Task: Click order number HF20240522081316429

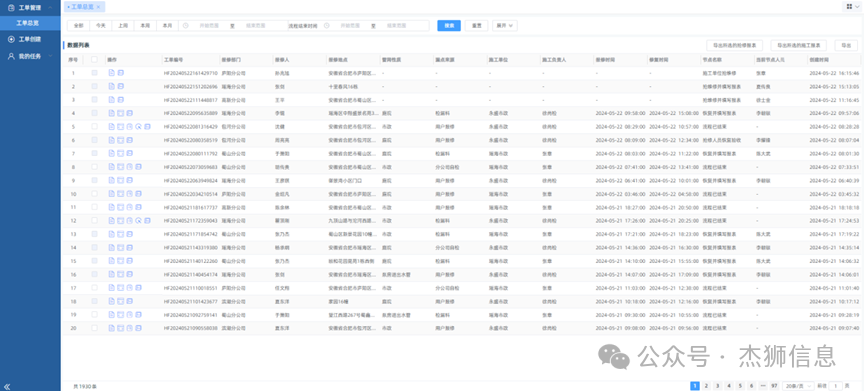Action: pos(191,127)
